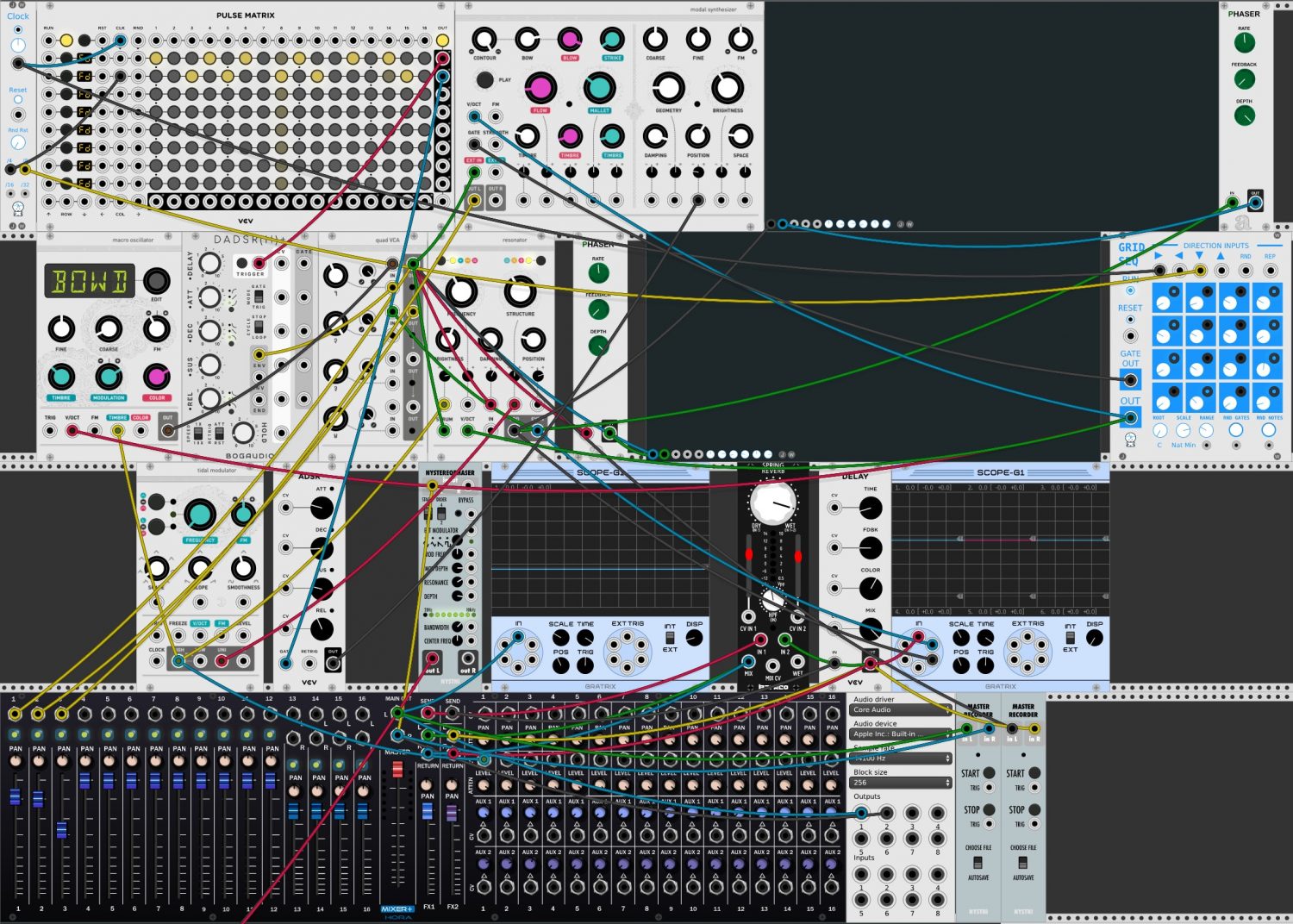
Task: Click the channel 3 fader on the Hora mixer
Action: click(61, 830)
